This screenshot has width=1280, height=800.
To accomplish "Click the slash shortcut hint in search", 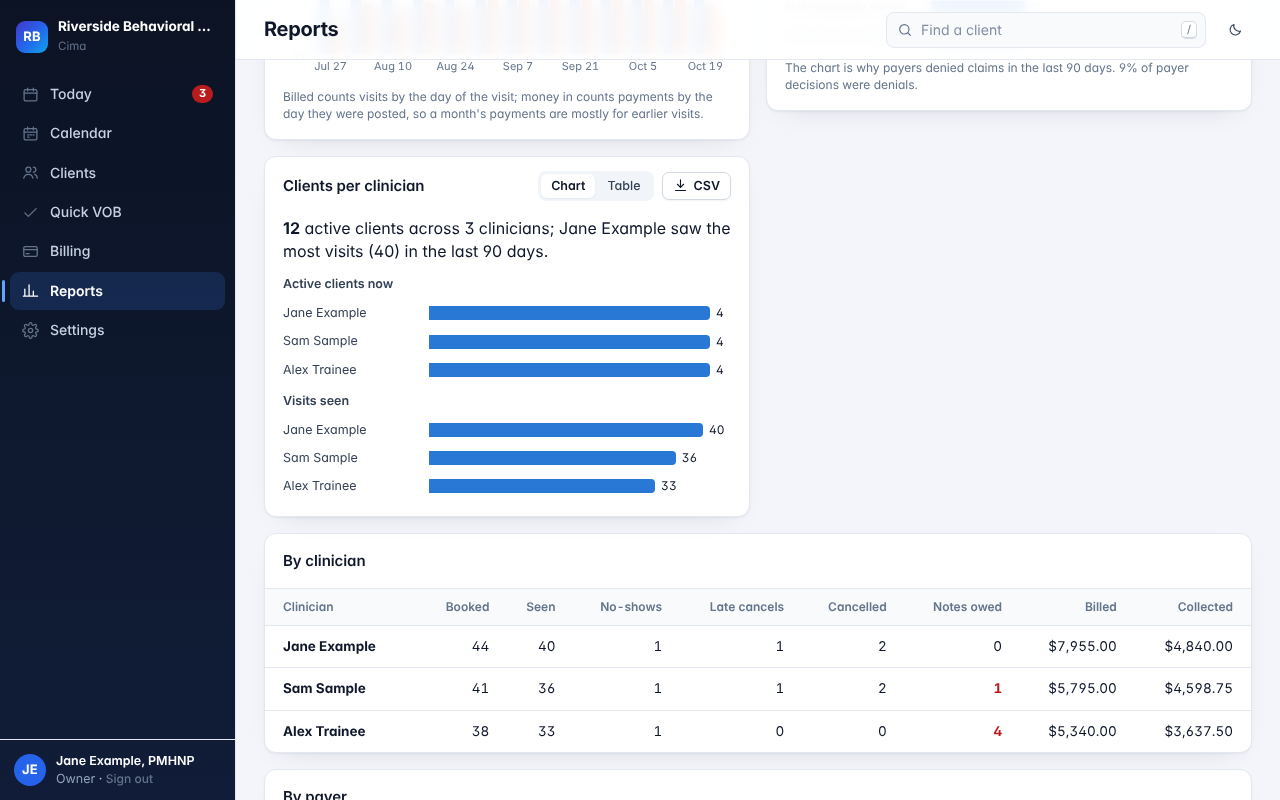I will (x=1189, y=30).
